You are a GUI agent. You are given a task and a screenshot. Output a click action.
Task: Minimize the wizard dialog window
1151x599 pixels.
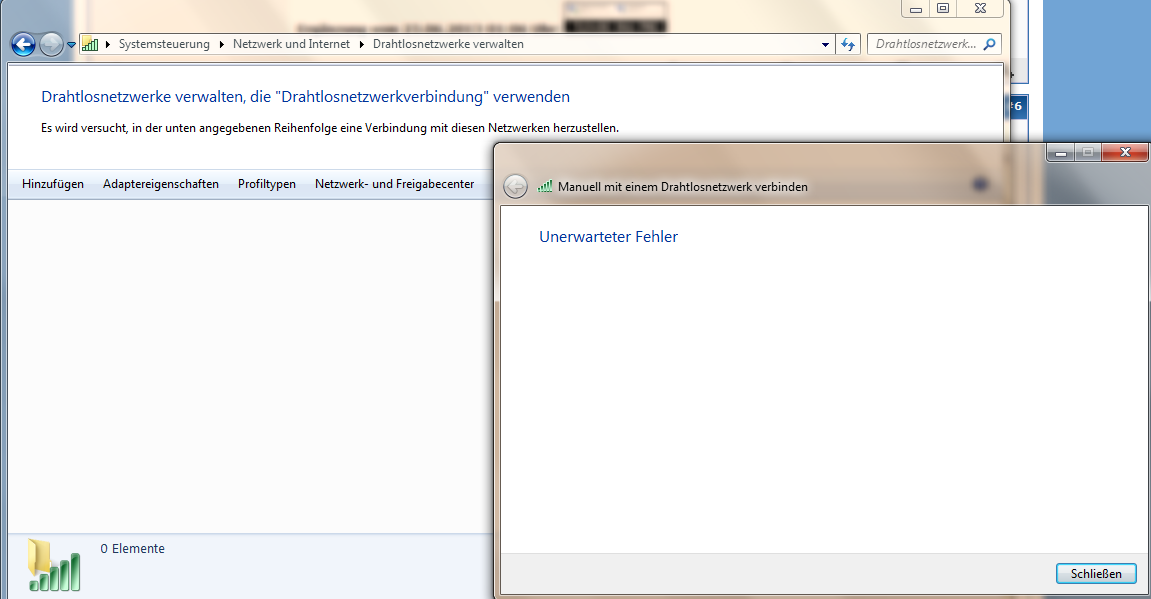1061,152
